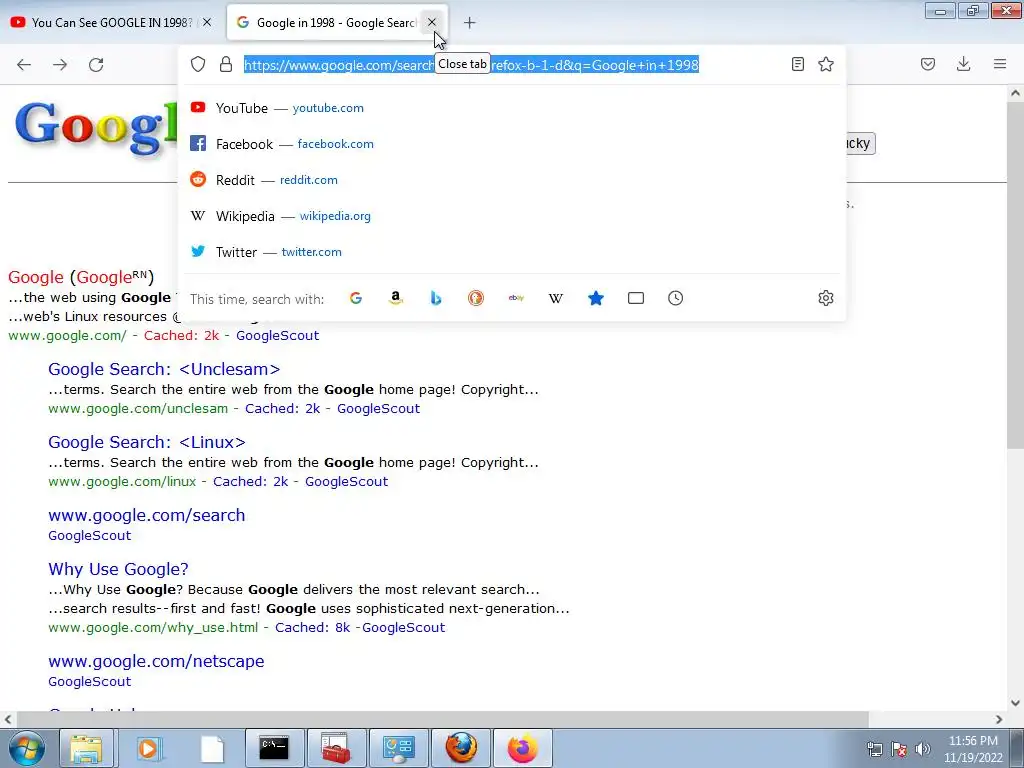
Task: Switch to the YouTube GOOGLE IN 1998 tab
Action: [112, 23]
